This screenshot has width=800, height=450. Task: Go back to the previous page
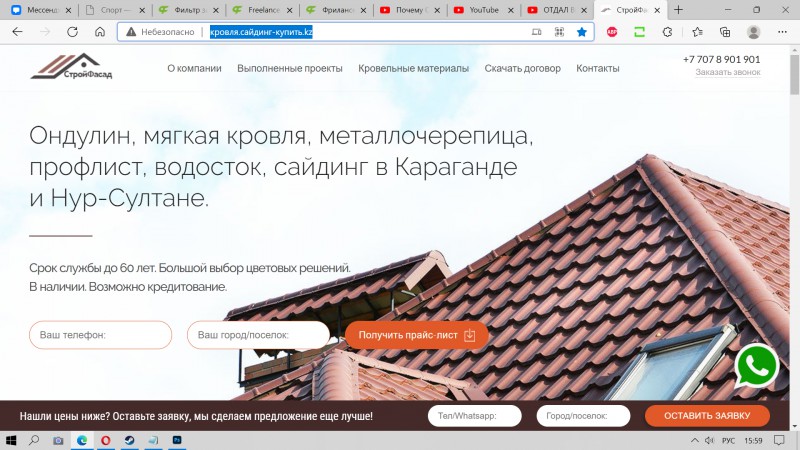tap(17, 32)
